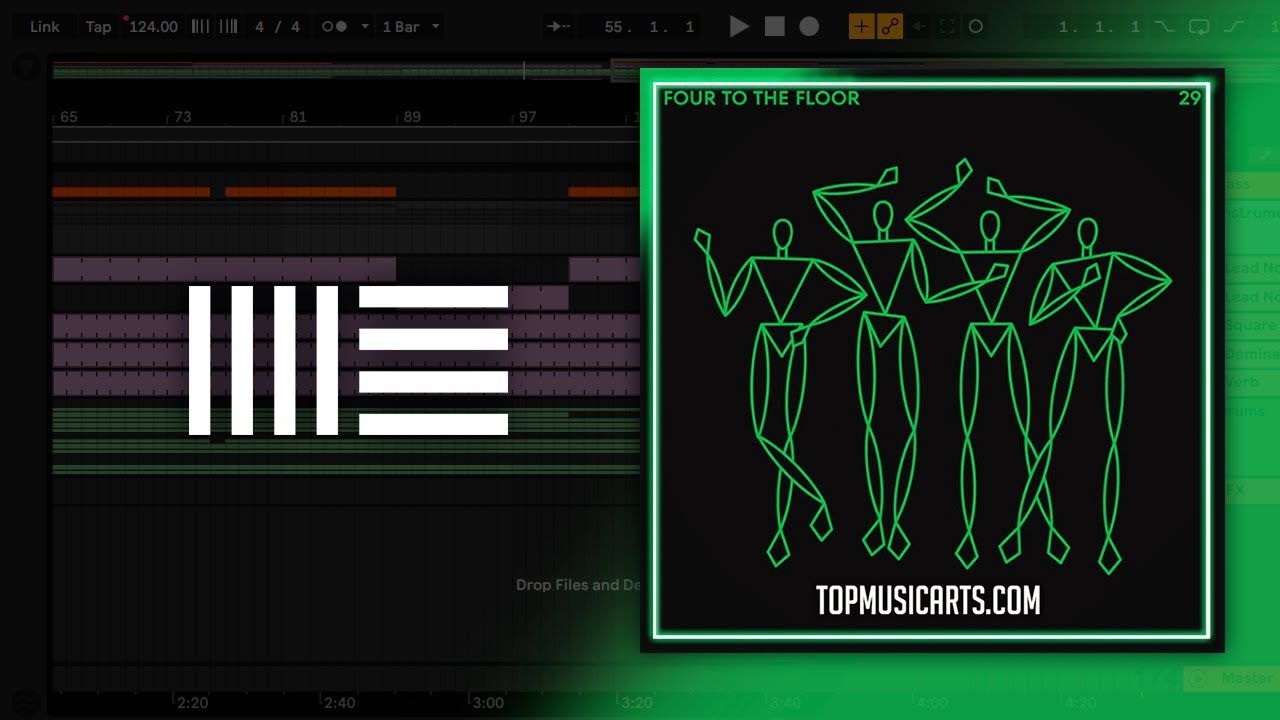
Task: Click the Four To The Floor 29 cover art
Action: pyautogui.click(x=932, y=360)
